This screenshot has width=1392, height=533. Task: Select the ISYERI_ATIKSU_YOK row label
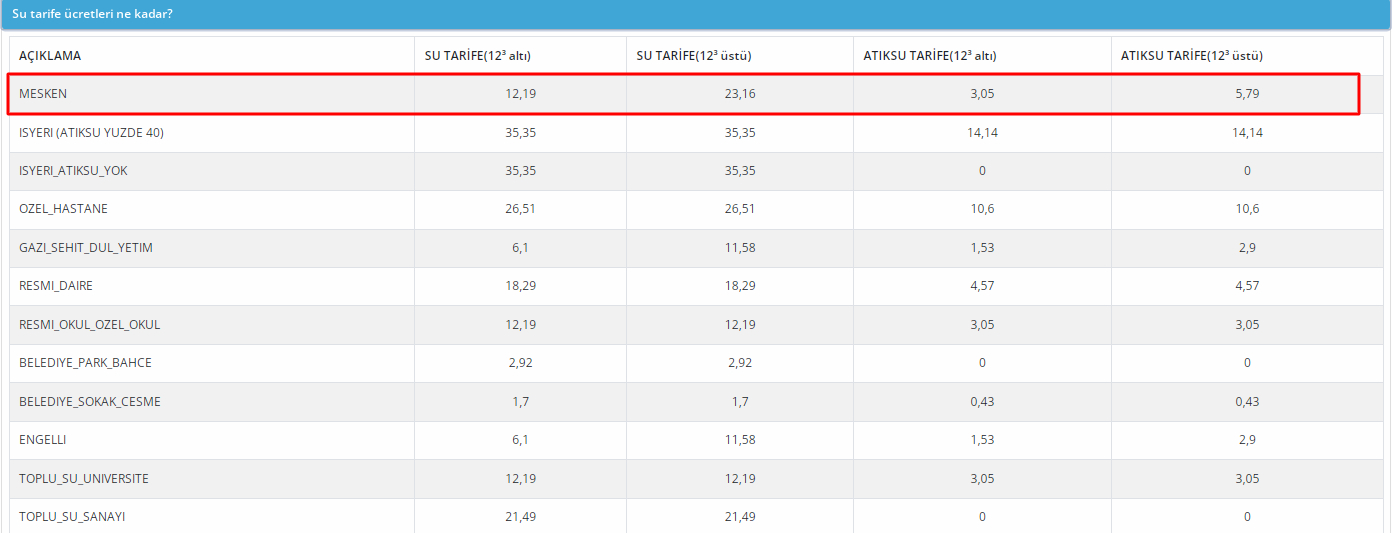[x=73, y=171]
